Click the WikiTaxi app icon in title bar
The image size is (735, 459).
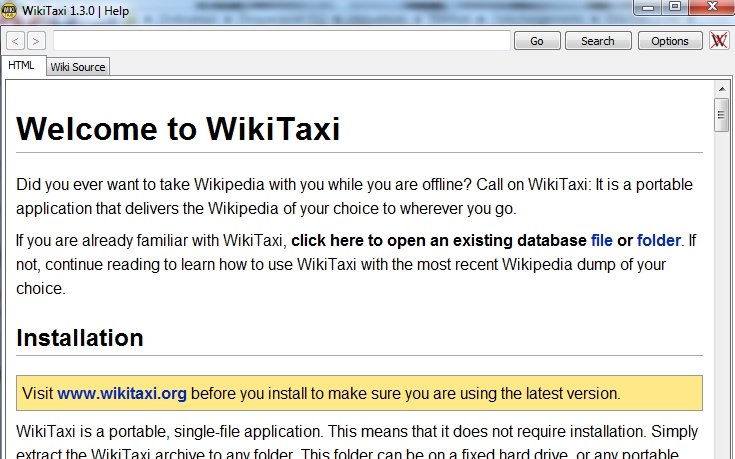tap(8, 10)
